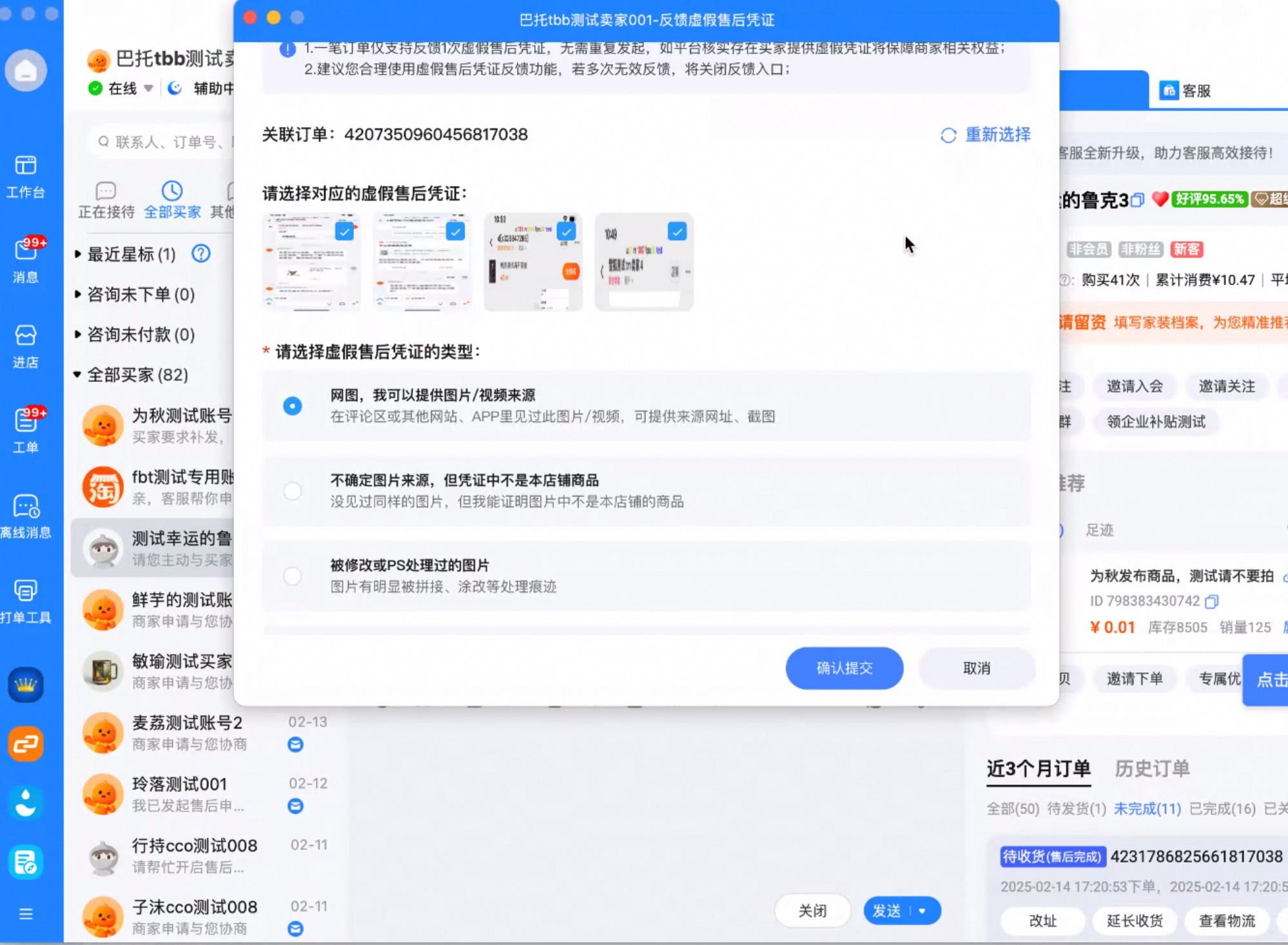
Task: Click the 领企业补贴测试 button
Action: click(x=1156, y=422)
